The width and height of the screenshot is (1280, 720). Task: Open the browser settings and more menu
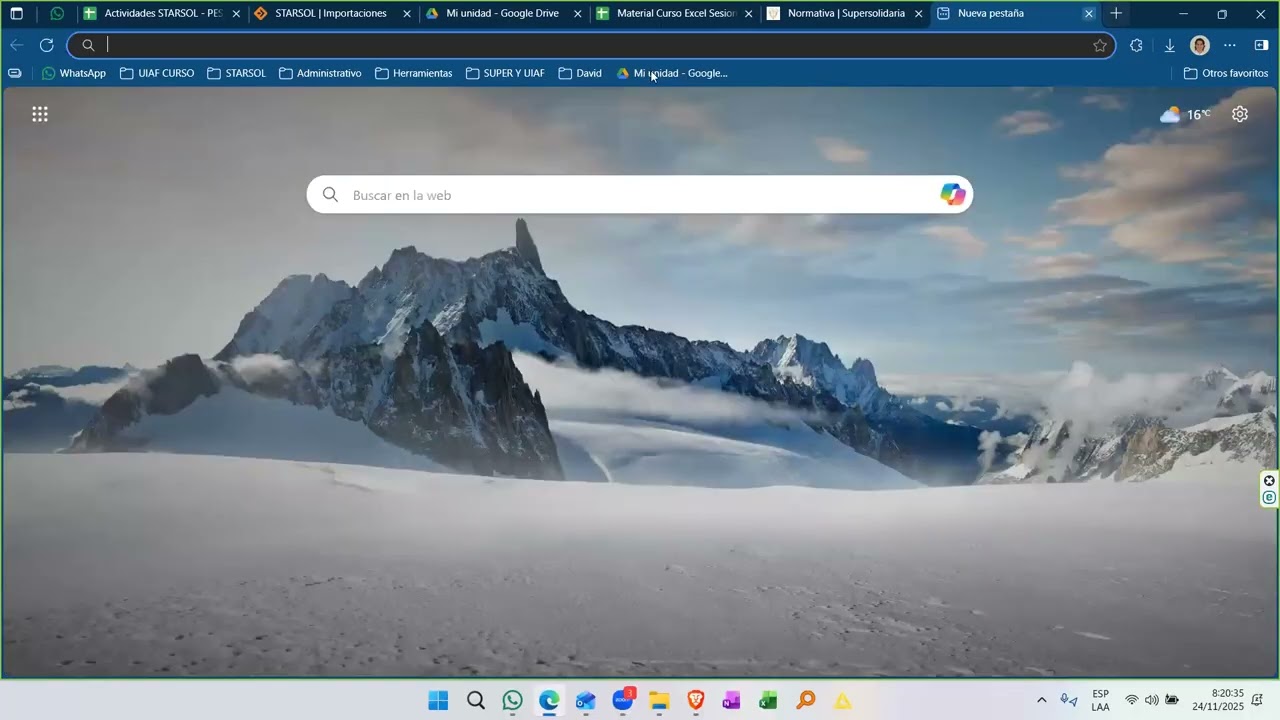pyautogui.click(x=1230, y=45)
